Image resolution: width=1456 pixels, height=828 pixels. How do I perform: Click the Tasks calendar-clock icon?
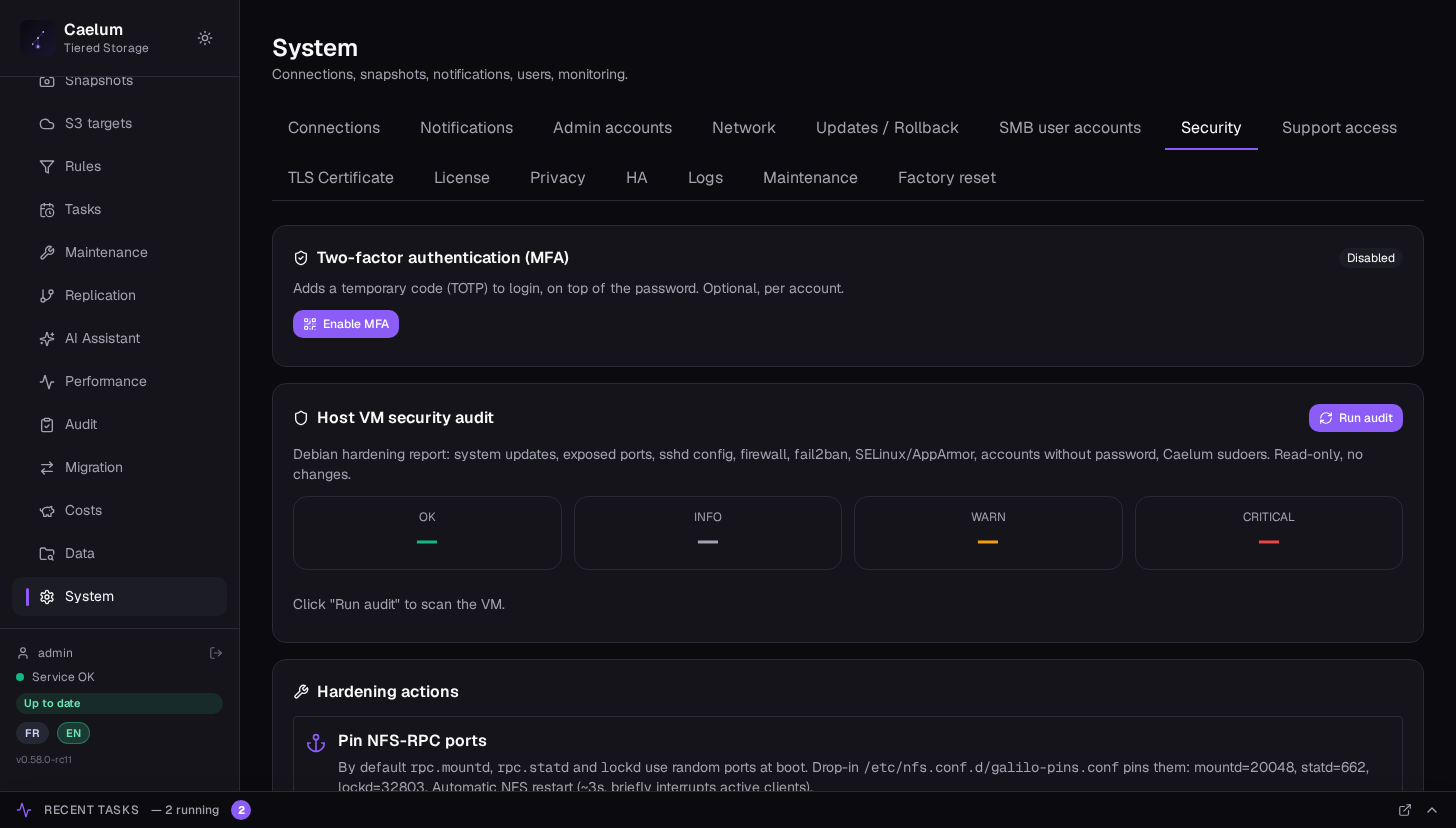click(47, 210)
